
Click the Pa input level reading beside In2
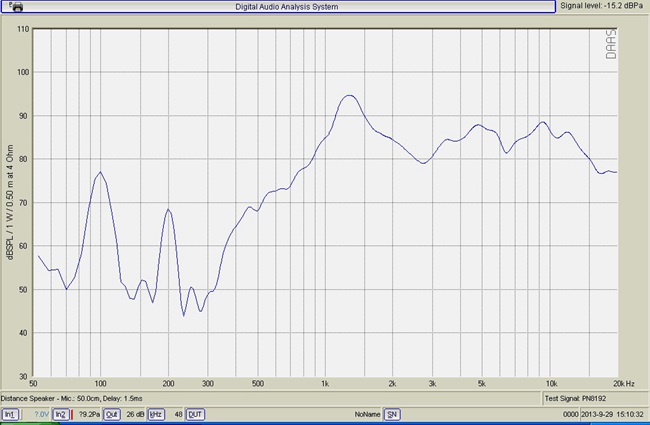pyautogui.click(x=88, y=414)
